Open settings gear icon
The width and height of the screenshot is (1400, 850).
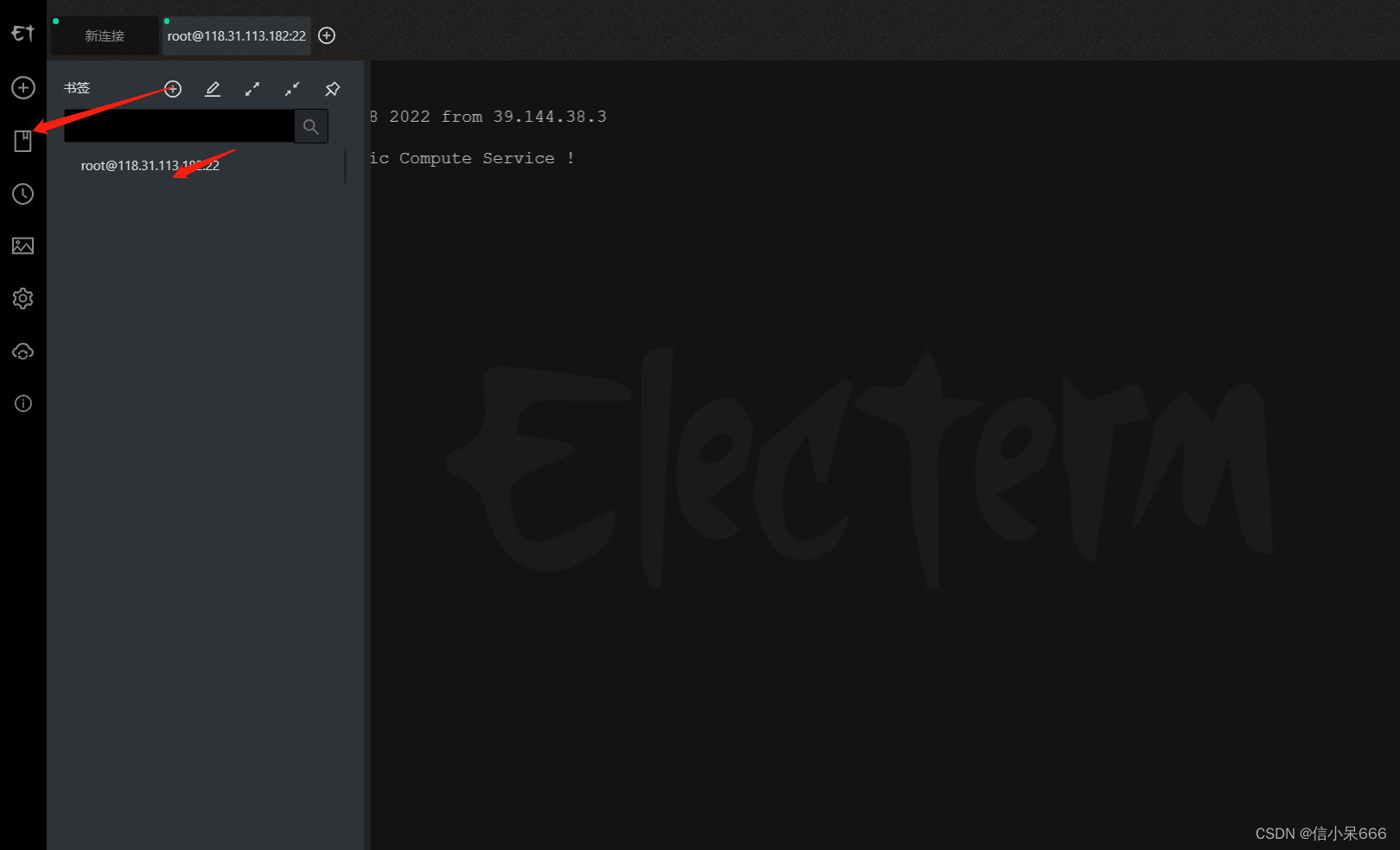23,298
